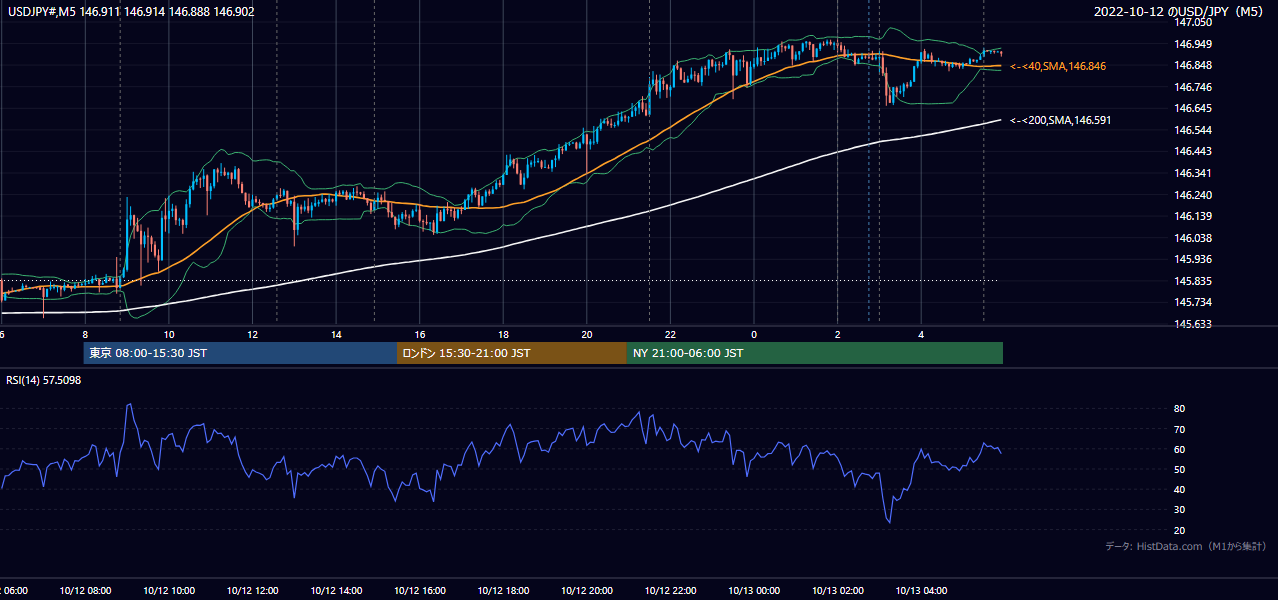Click RSI scale value 80

[x=1180, y=409]
